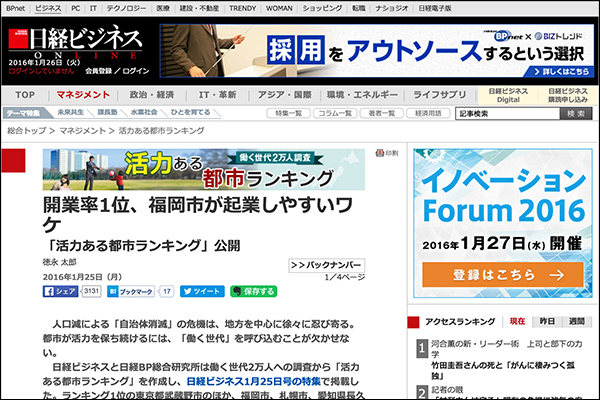Switch ranking to 昨日 tab
Image resolution: width=600 pixels, height=400 pixels.
547,321
